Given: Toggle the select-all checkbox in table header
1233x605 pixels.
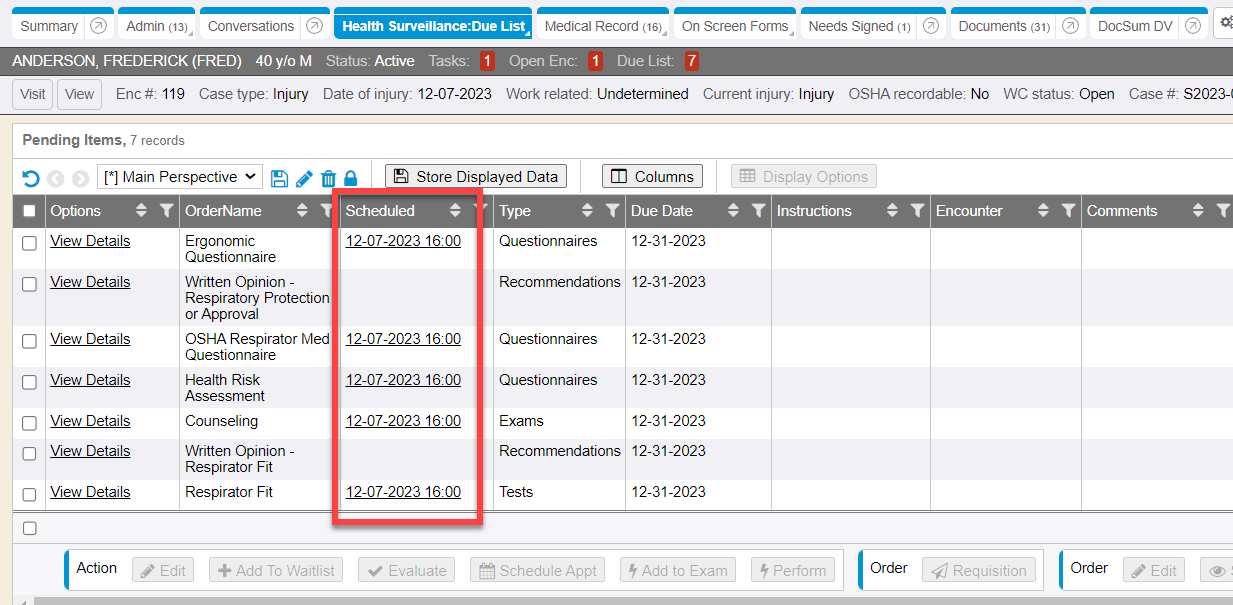Looking at the screenshot, I should (x=30, y=211).
